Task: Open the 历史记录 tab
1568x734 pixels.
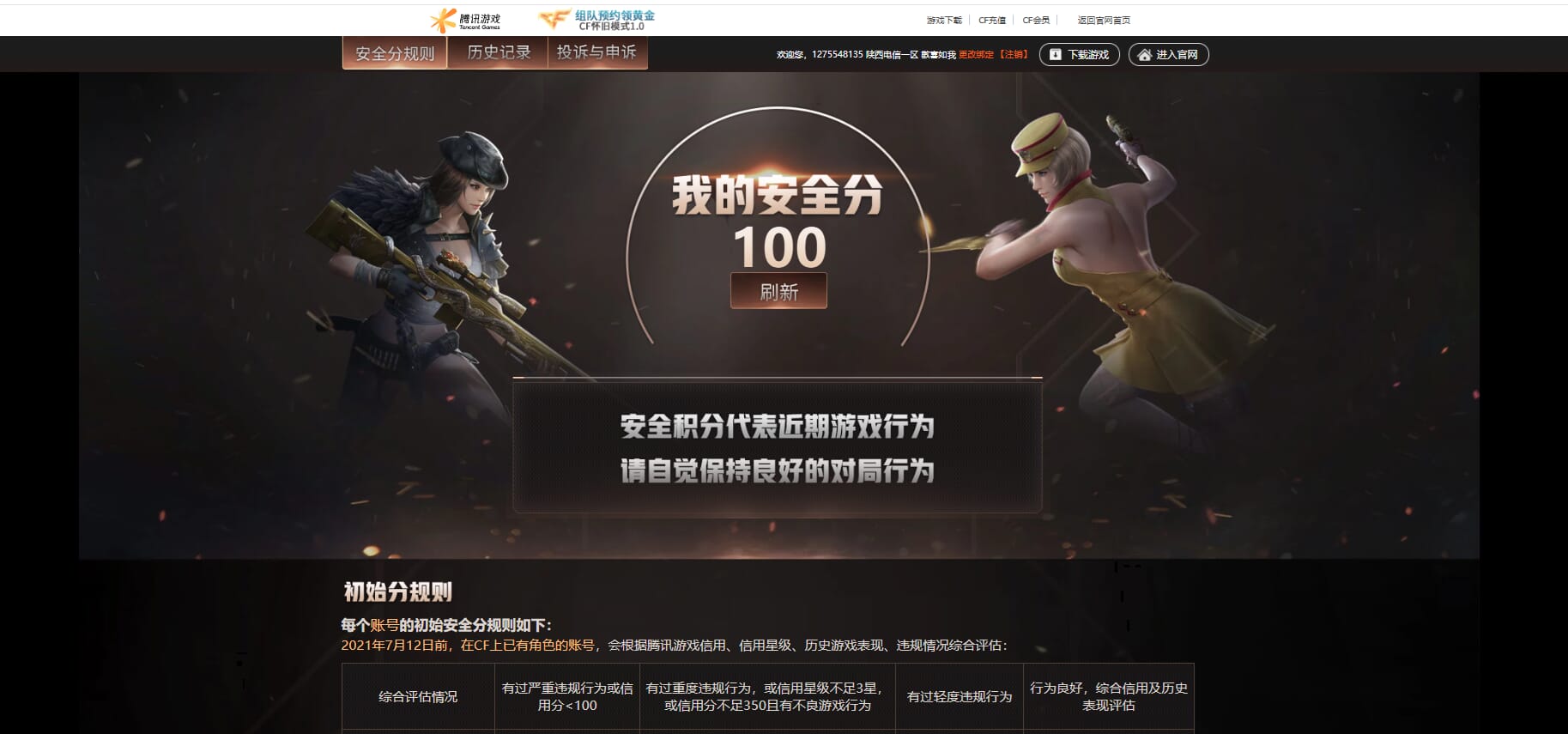Action: click(x=498, y=52)
